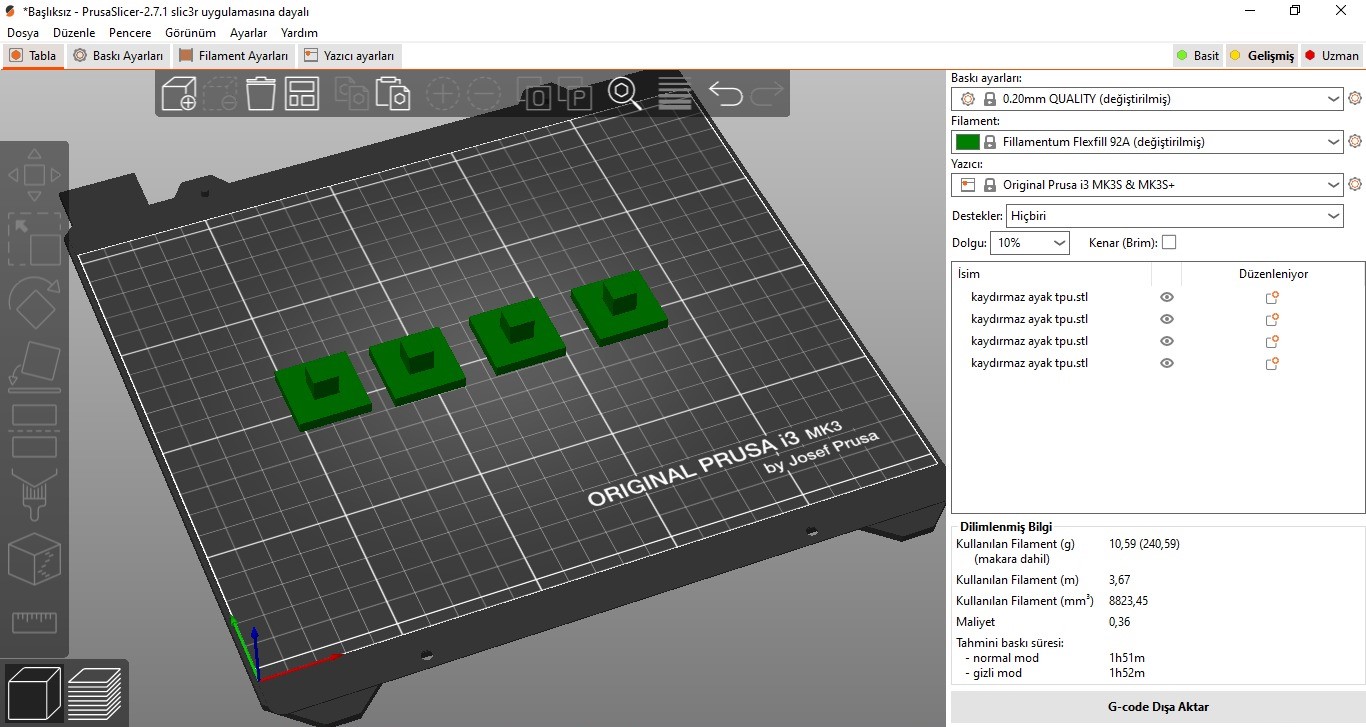Open the Fillamentum Flexfill 92A filament dropdown
This screenshot has height=727, width=1366.
pos(1147,142)
